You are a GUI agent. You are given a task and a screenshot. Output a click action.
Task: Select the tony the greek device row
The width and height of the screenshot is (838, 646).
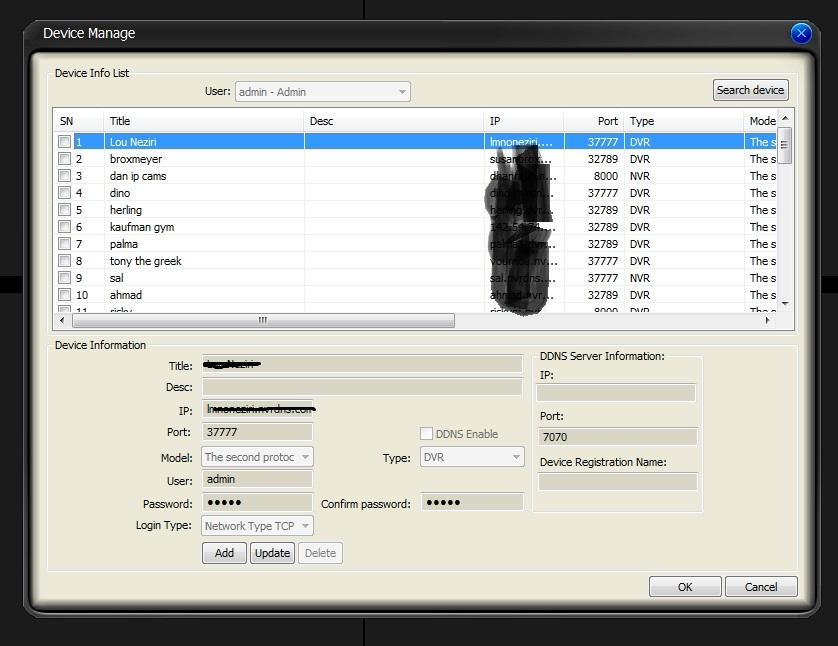coord(146,261)
